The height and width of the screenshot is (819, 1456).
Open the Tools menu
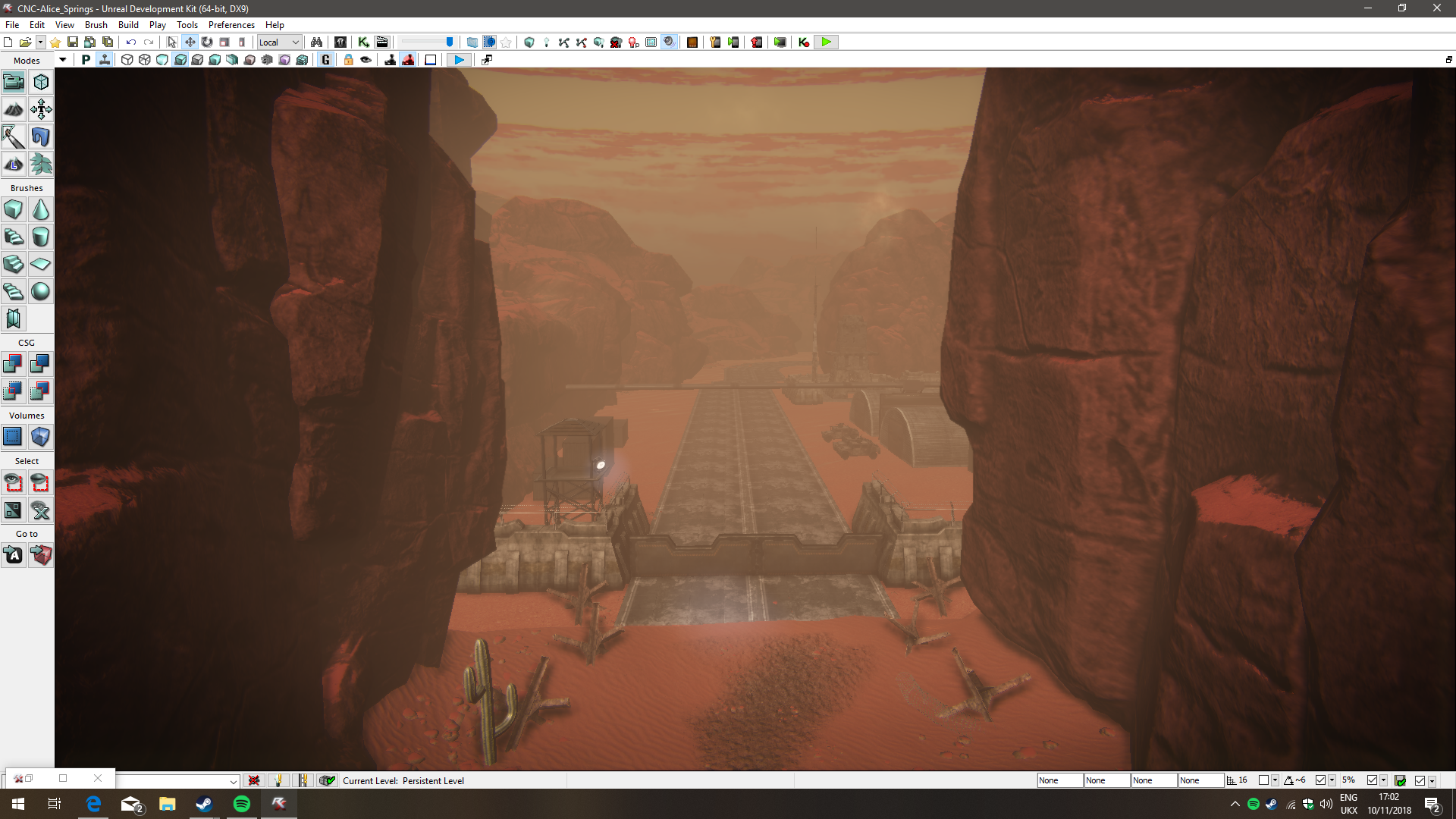187,25
